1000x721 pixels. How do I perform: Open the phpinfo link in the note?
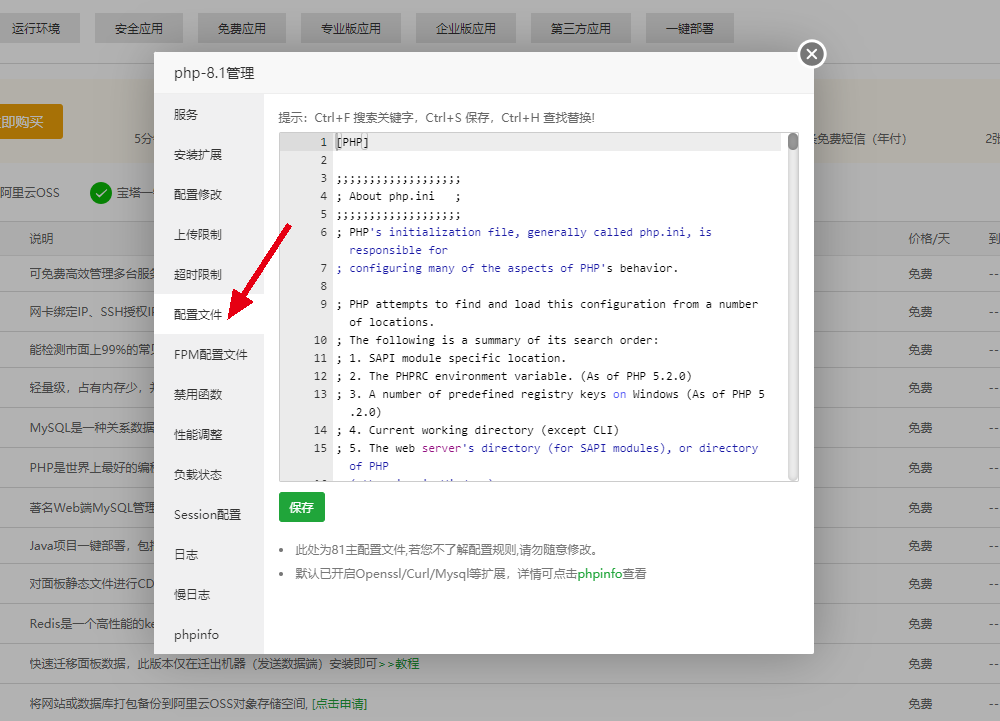click(x=599, y=574)
